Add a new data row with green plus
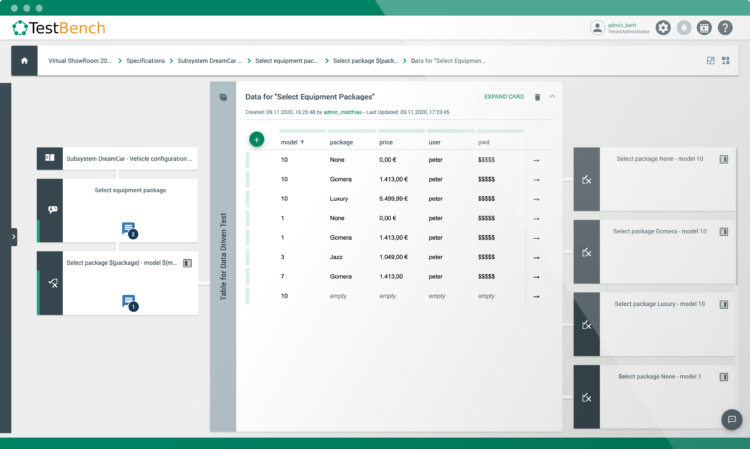The width and height of the screenshot is (750, 449). click(256, 140)
